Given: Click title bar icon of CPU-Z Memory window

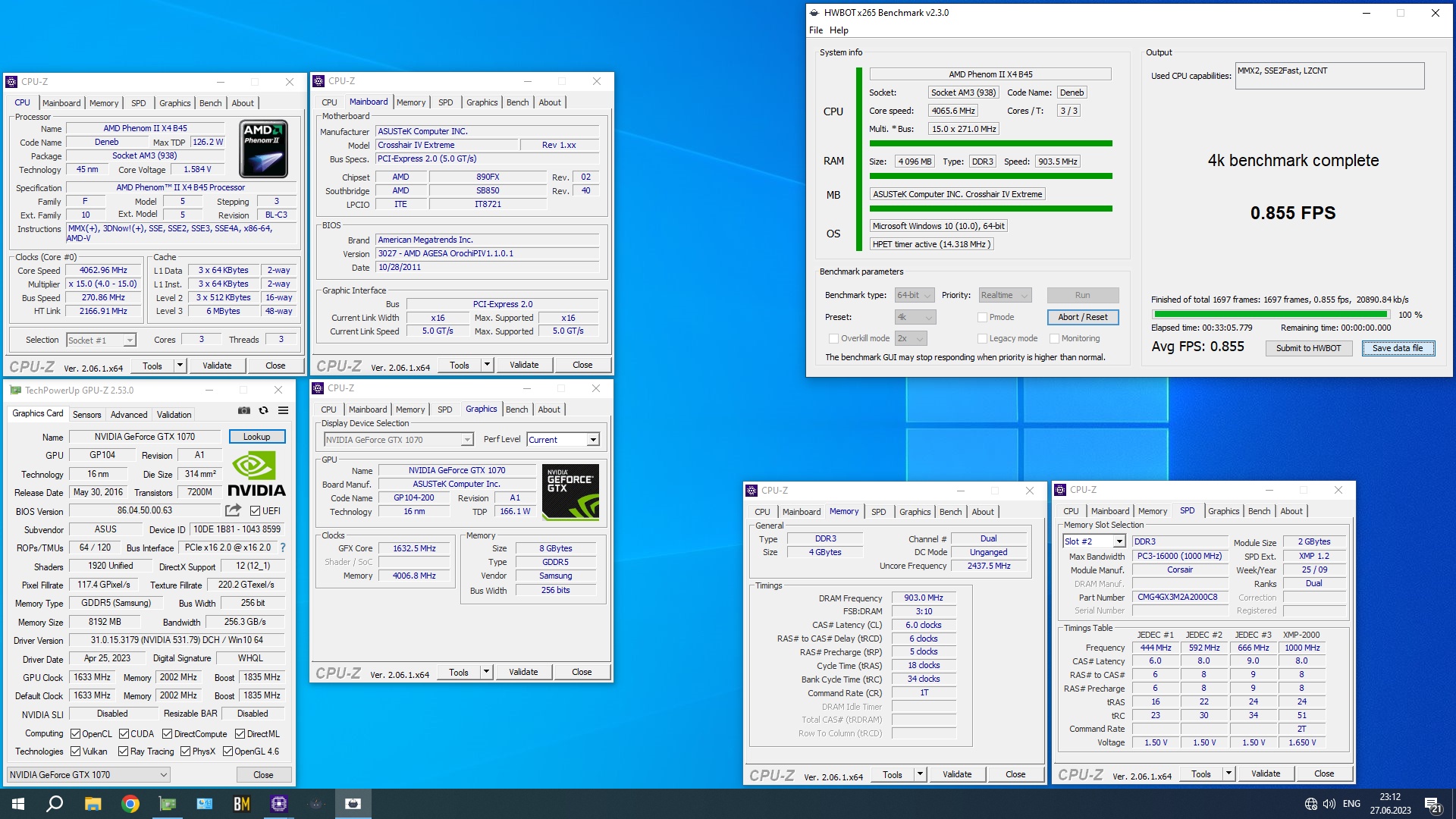Looking at the screenshot, I should tap(752, 491).
